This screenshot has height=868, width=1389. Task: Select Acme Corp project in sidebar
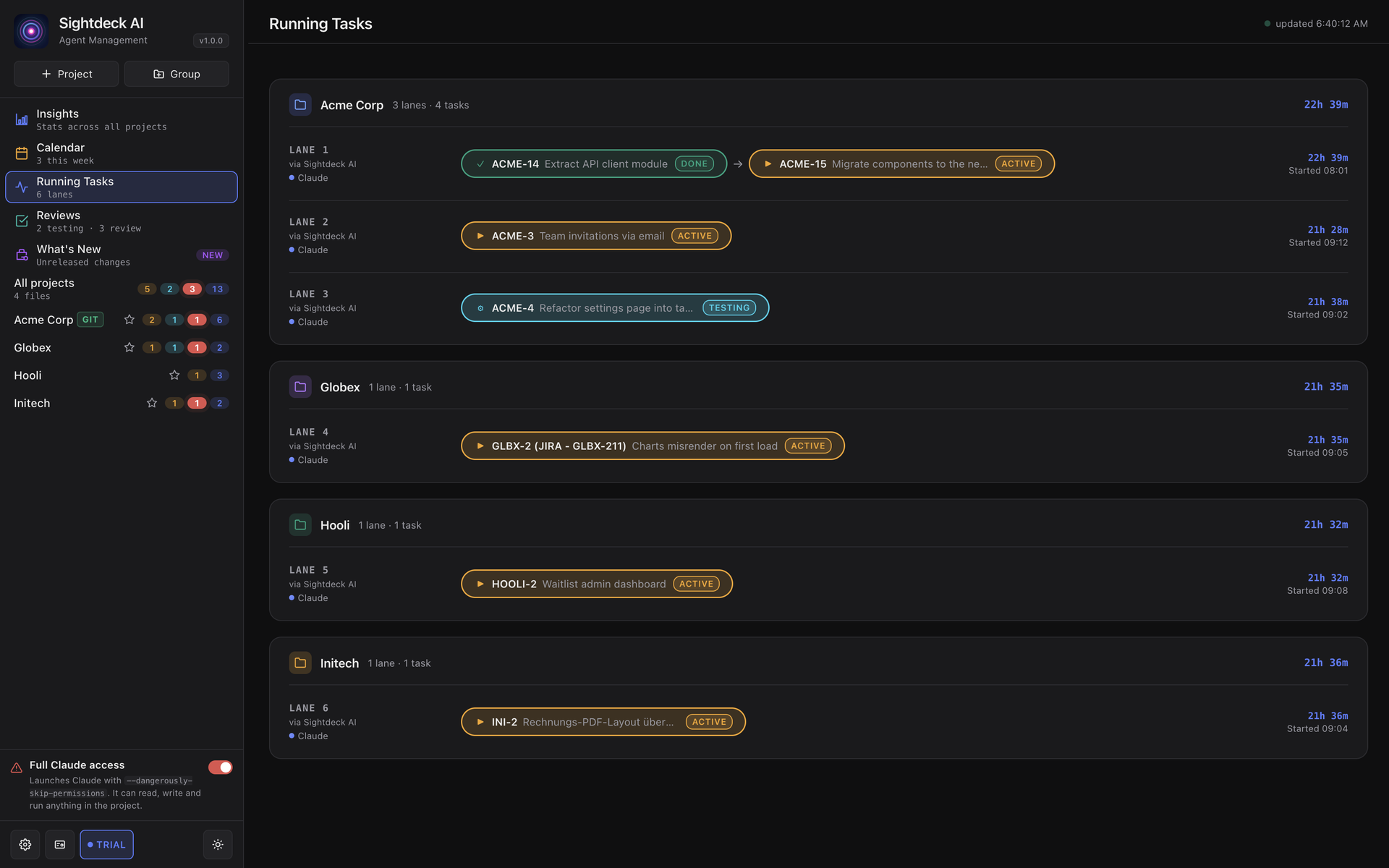pos(43,320)
